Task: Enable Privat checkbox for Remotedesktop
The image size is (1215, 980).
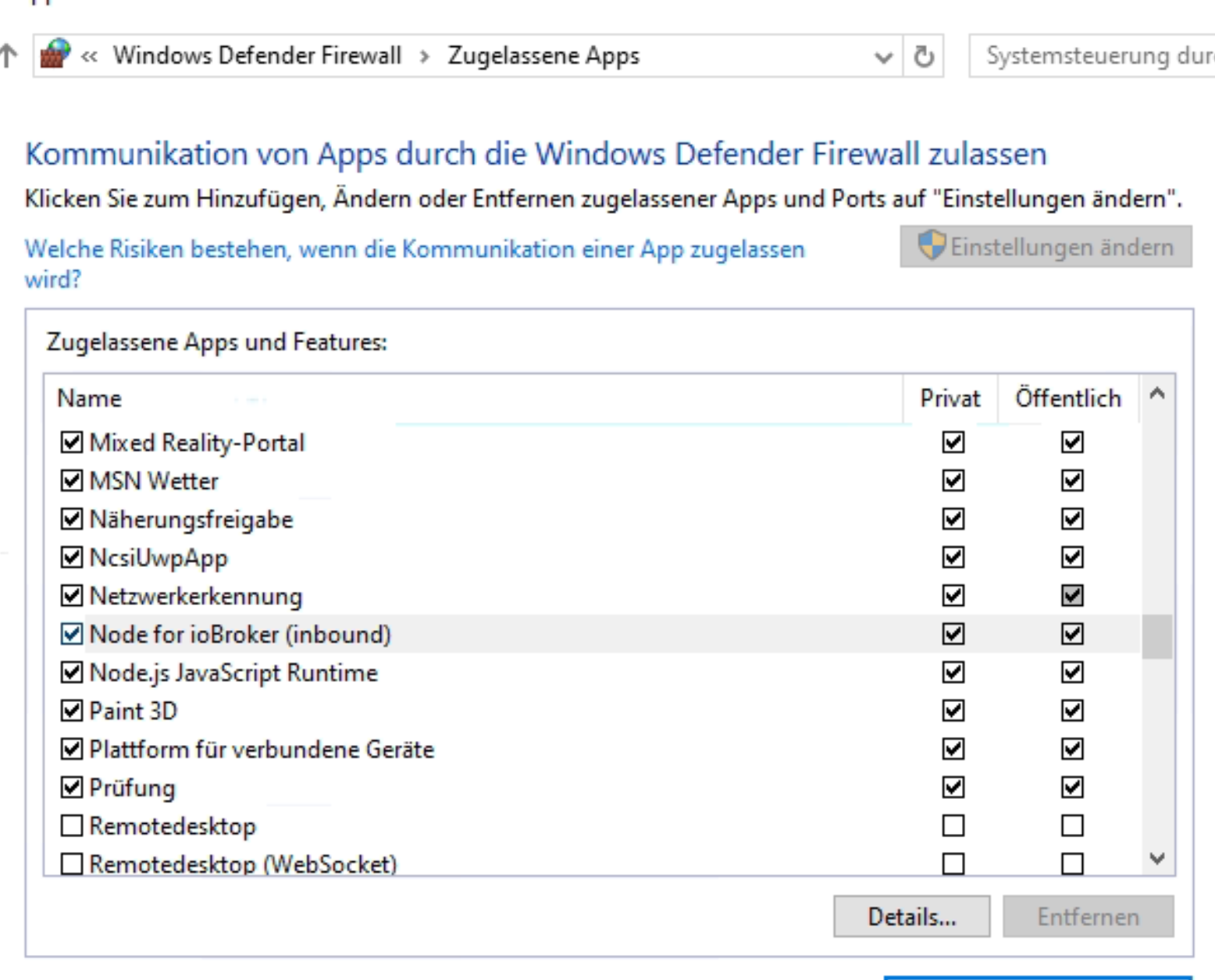Action: 953,825
